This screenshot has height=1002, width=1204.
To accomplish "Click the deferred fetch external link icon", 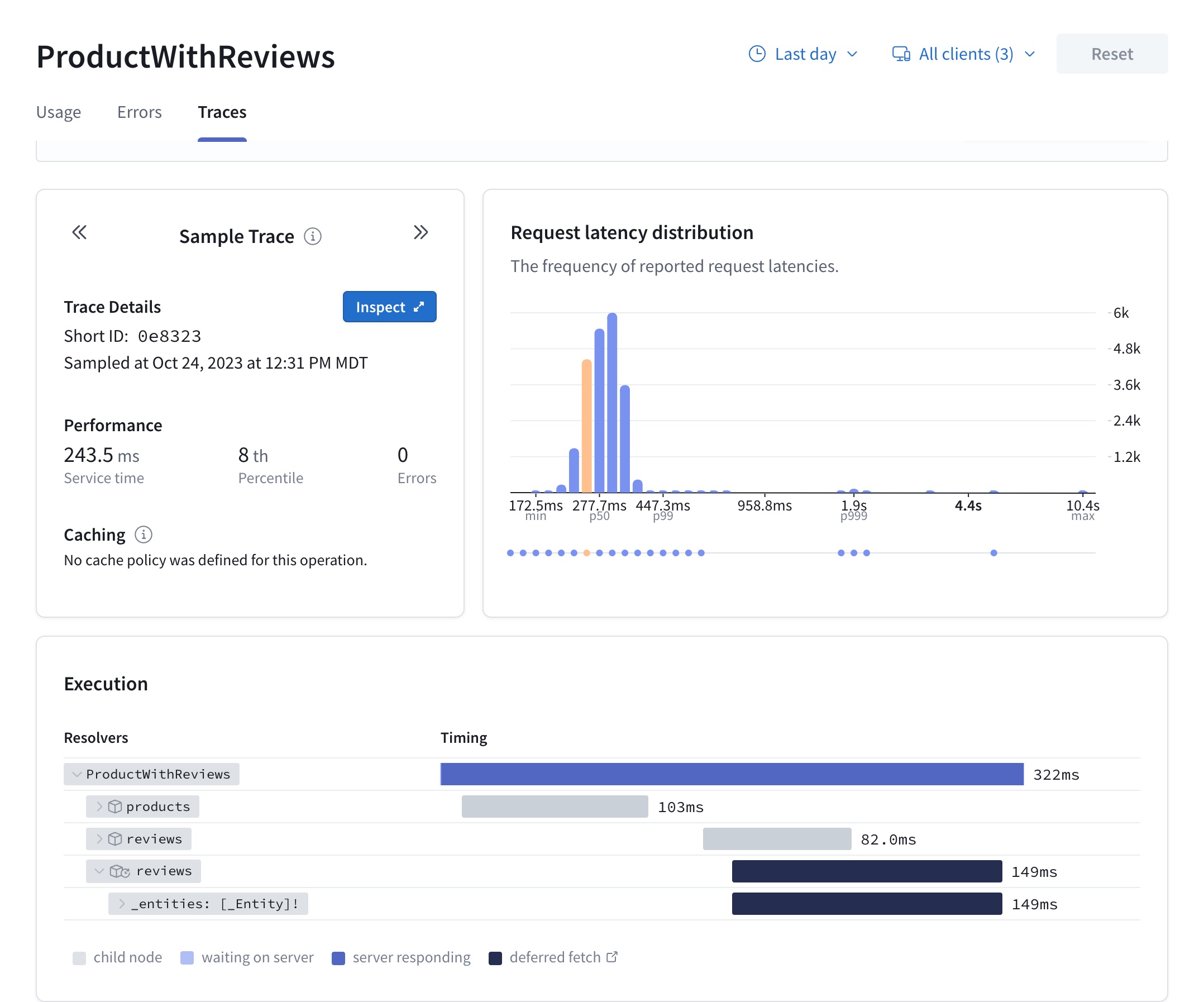I will click(x=612, y=957).
